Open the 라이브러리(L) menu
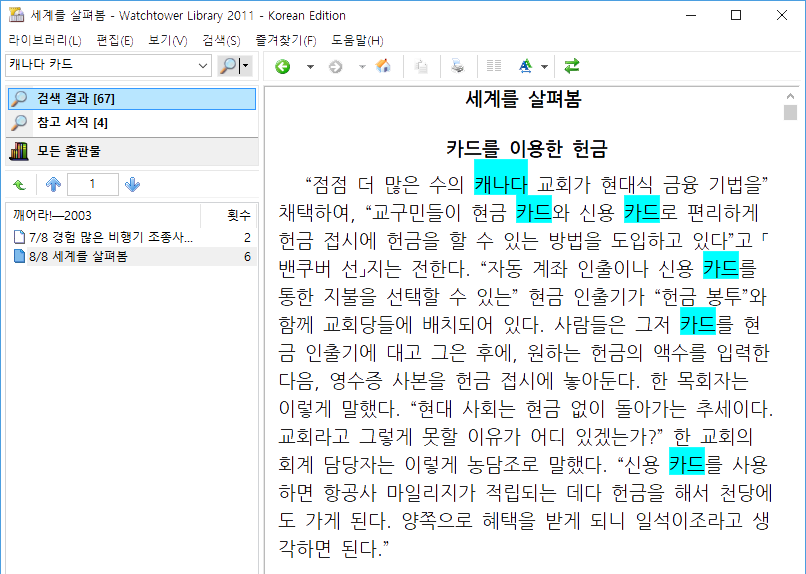Image resolution: width=806 pixels, height=574 pixels. [45, 40]
